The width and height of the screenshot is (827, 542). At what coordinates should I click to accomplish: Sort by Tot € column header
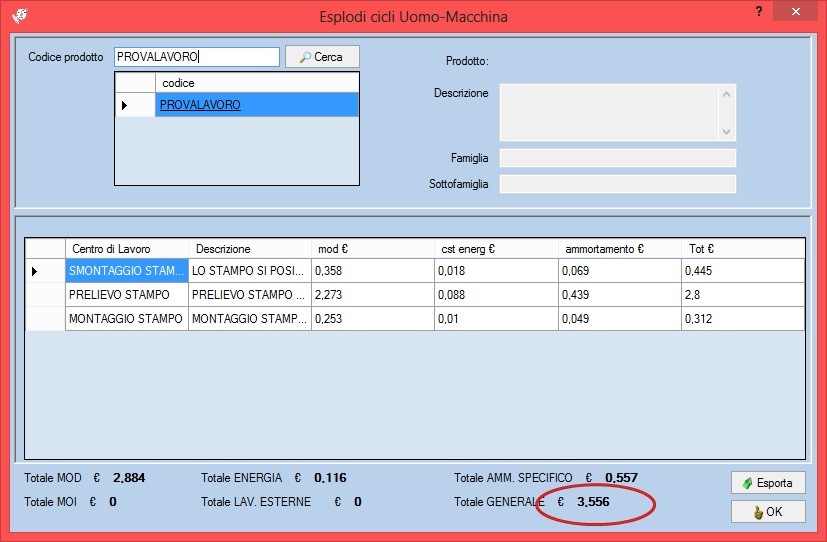pyautogui.click(x=742, y=249)
